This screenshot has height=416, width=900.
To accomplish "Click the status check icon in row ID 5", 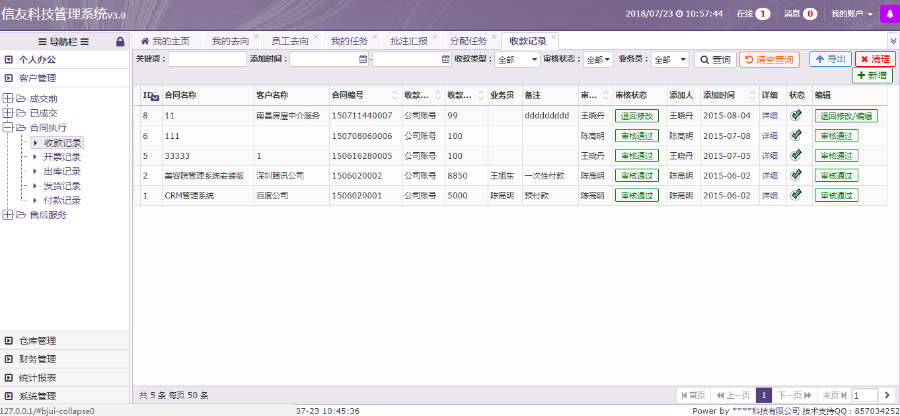I will click(x=796, y=155).
